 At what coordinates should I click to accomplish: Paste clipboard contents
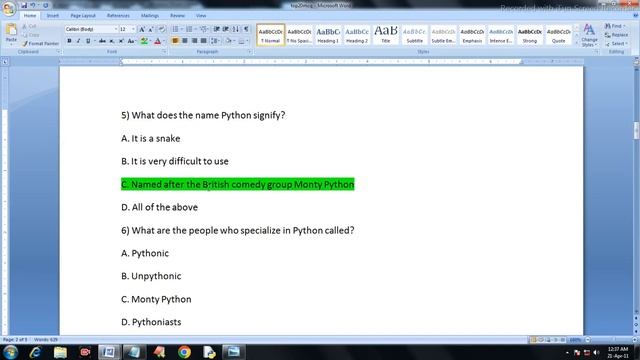11,33
